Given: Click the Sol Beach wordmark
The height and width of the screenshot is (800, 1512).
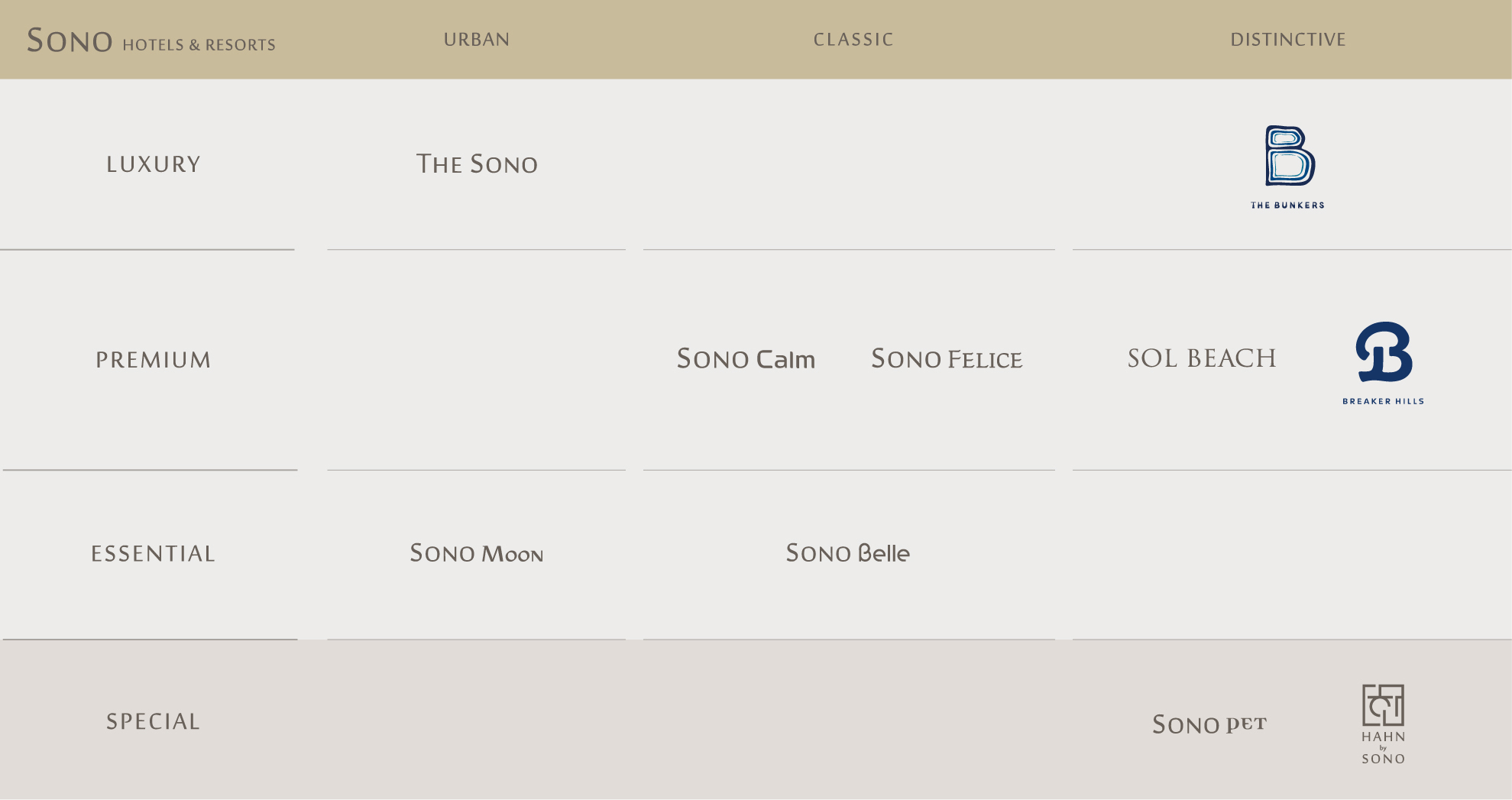Looking at the screenshot, I should (1202, 358).
